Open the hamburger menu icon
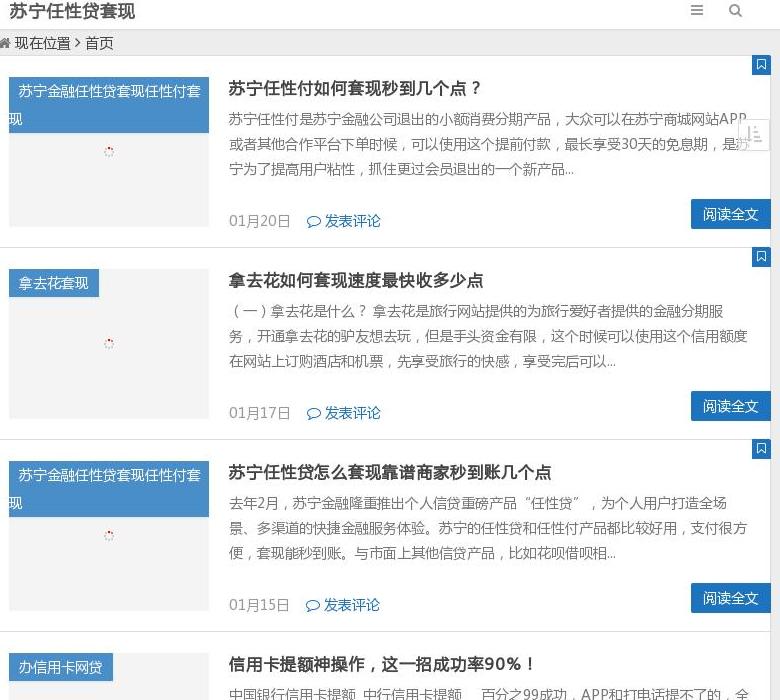Image resolution: width=780 pixels, height=700 pixels. (696, 10)
